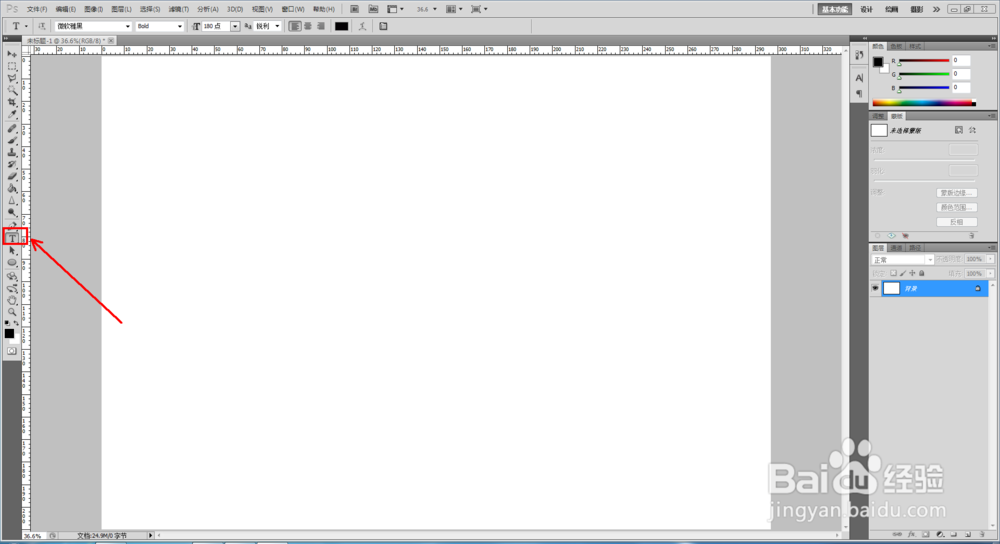This screenshot has height=544, width=1000.
Task: Select the Spot Healing Brush tool
Action: [11, 128]
